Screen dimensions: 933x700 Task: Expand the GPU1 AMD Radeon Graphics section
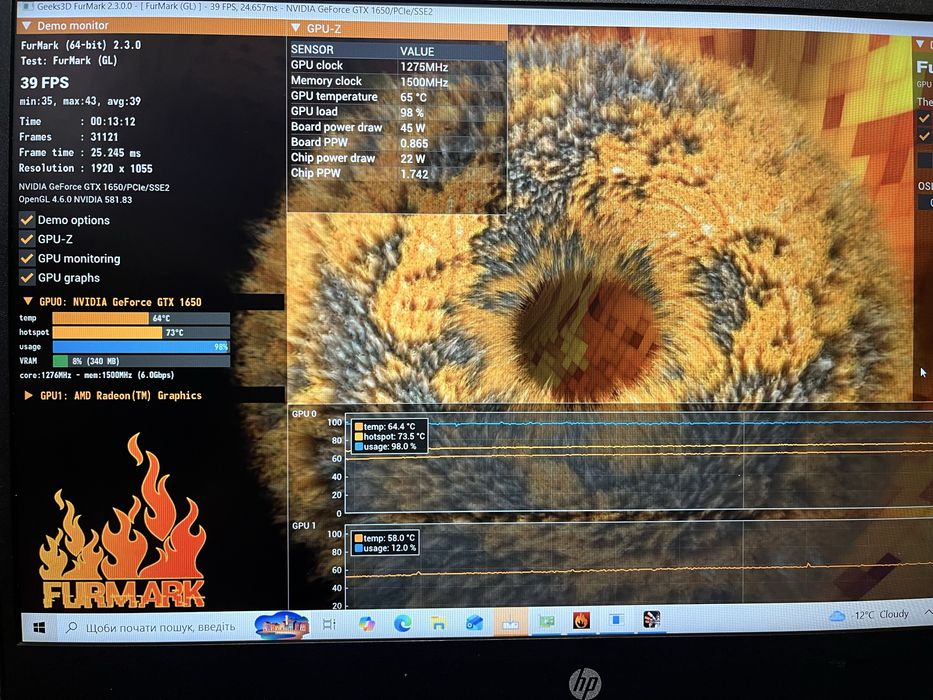pyautogui.click(x=28, y=395)
